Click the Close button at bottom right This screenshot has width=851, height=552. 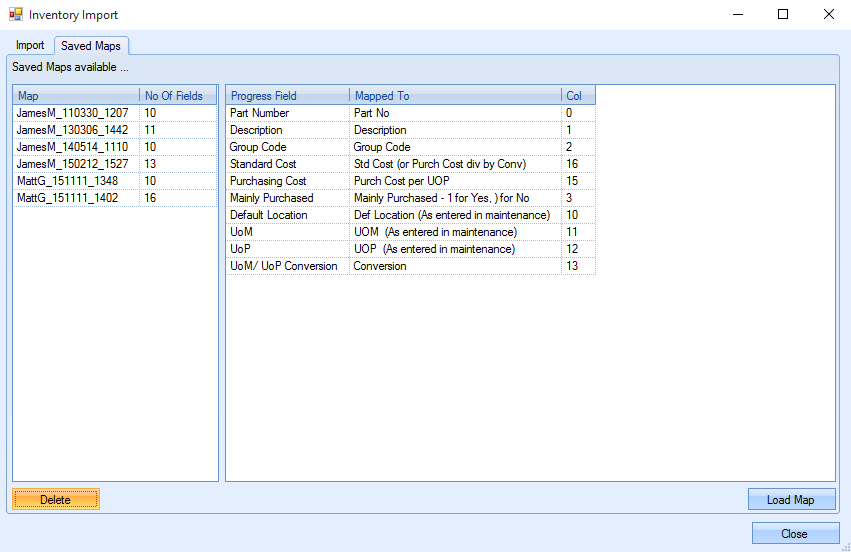[794, 533]
